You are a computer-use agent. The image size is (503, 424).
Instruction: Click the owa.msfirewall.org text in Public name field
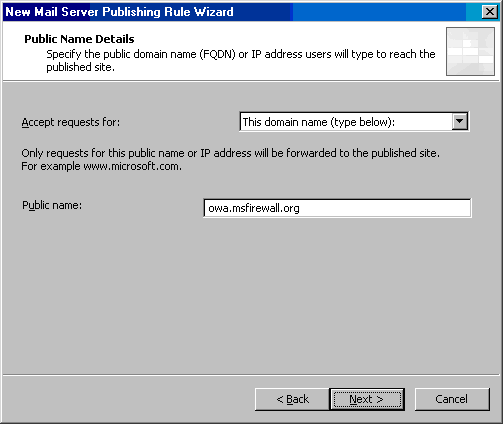[x=254, y=208]
